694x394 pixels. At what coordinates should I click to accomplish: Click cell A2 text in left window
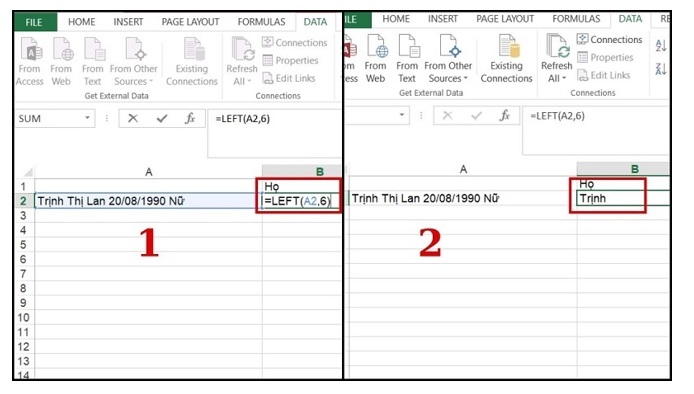[111, 201]
